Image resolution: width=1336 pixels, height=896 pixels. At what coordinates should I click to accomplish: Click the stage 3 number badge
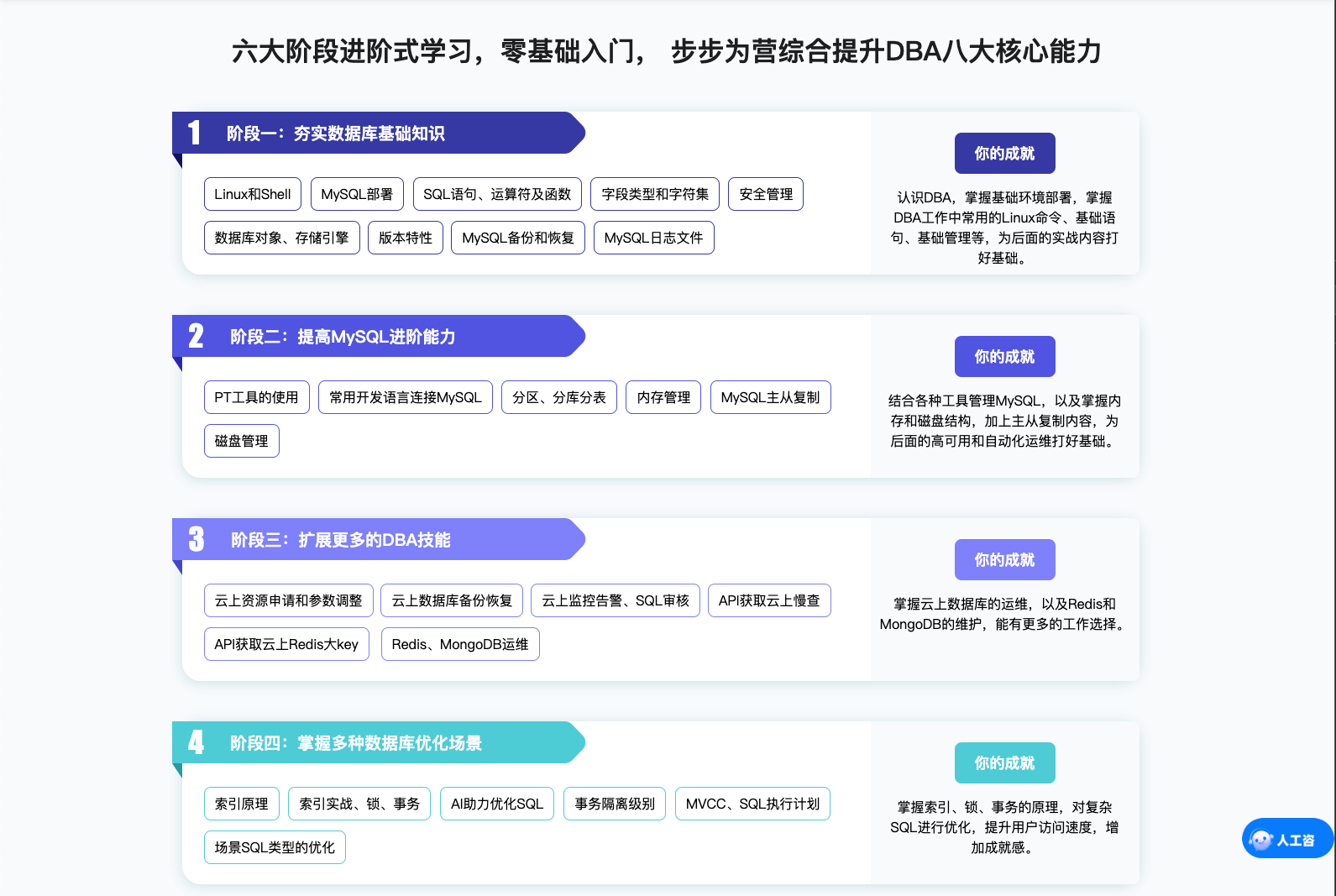click(x=196, y=539)
